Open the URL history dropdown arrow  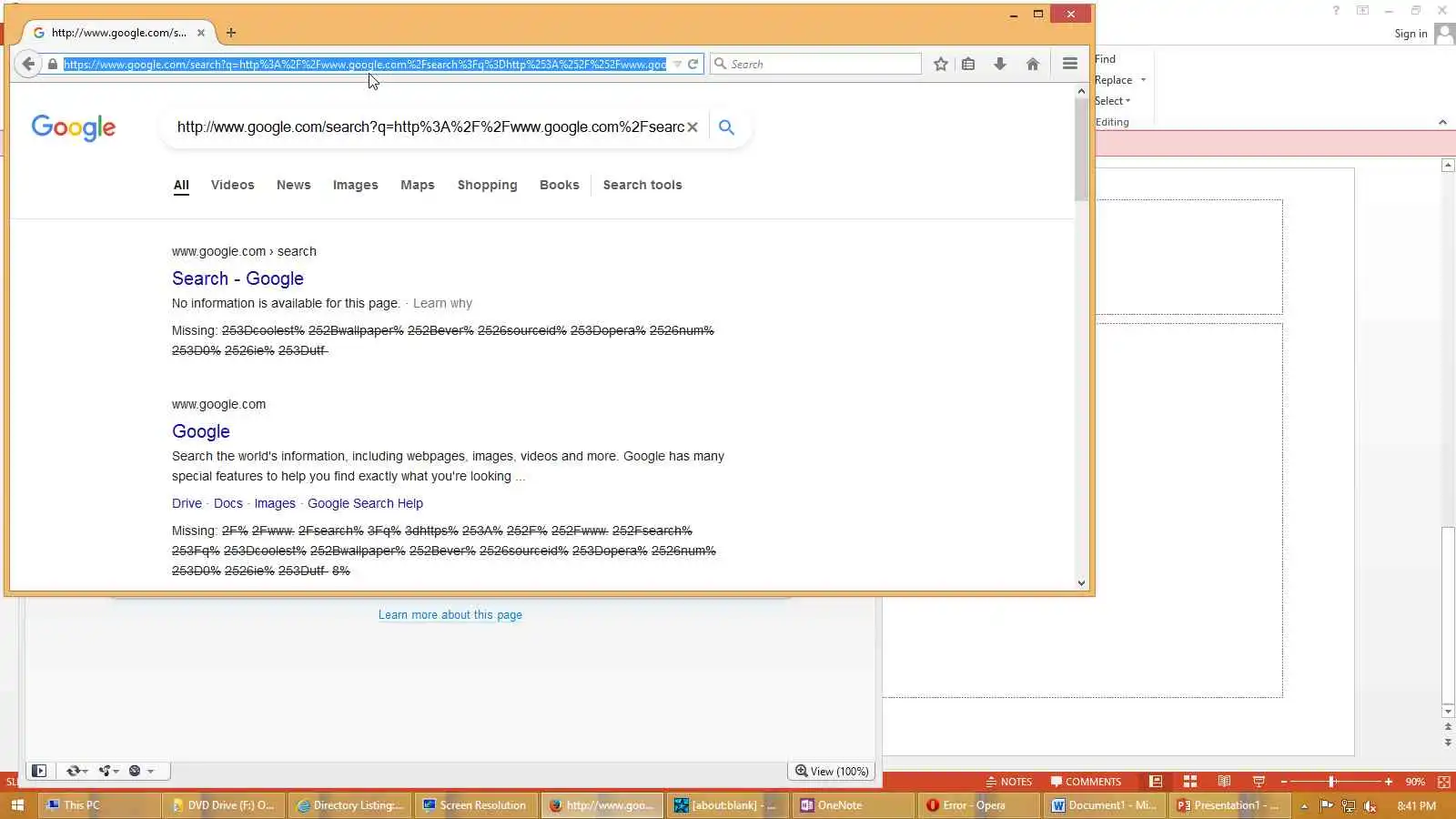[x=677, y=65]
